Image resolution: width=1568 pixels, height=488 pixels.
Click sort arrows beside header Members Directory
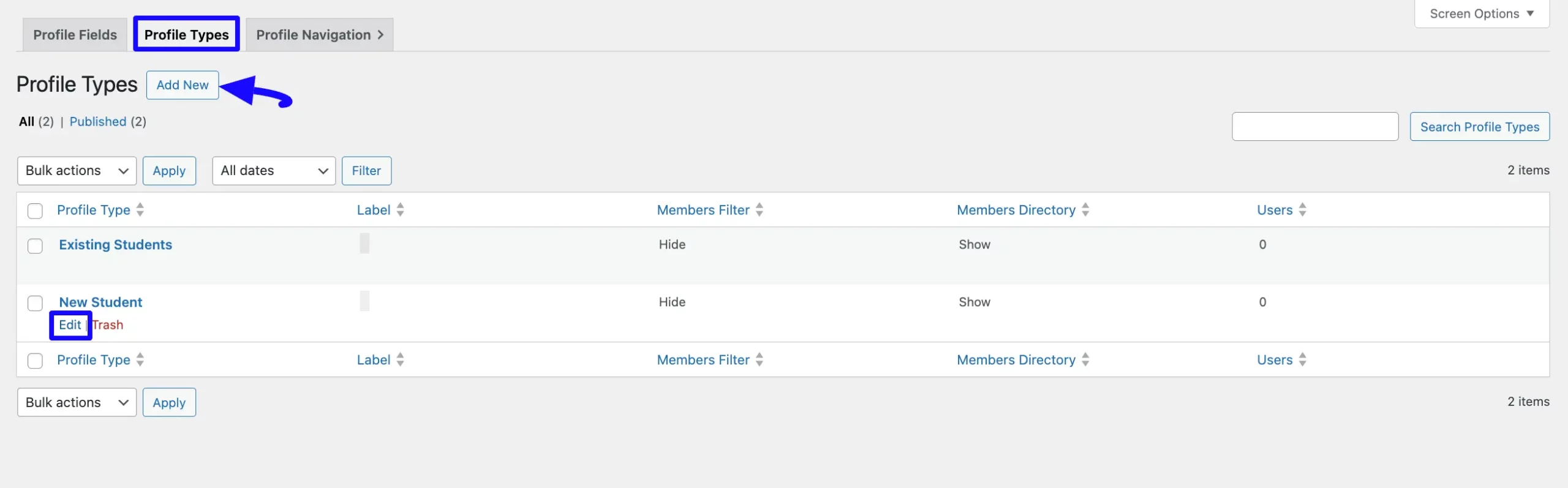[1085, 210]
